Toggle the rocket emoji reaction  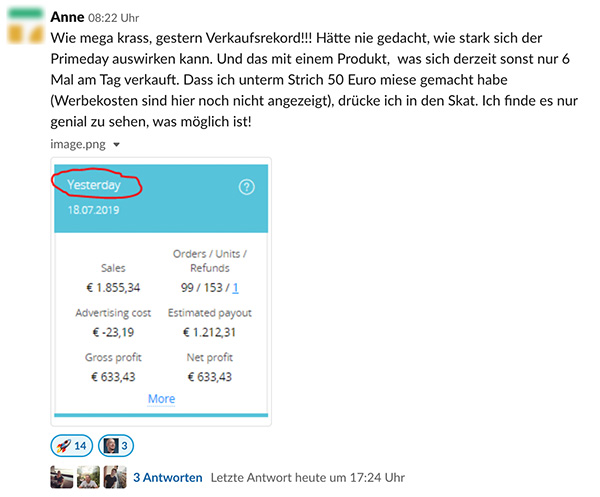point(72,446)
